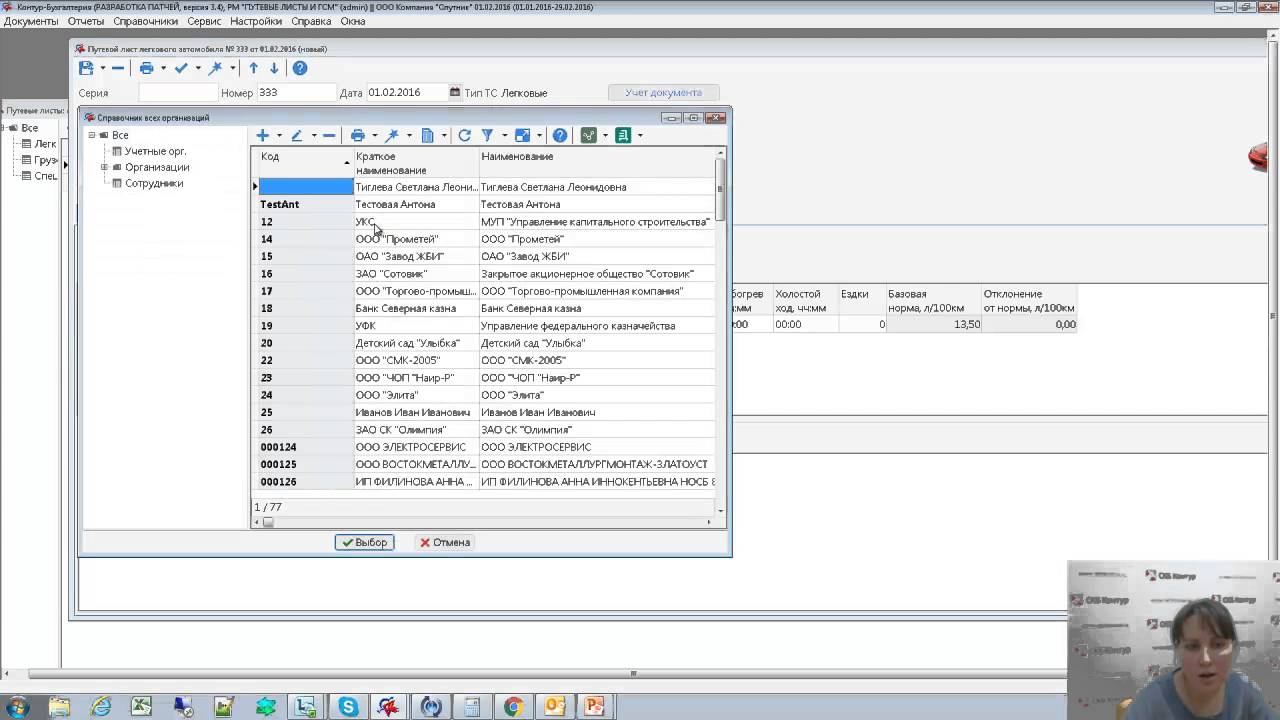Click the magic wand icon in waybill toolbar
The width and height of the screenshot is (1280, 720).
[x=215, y=68]
